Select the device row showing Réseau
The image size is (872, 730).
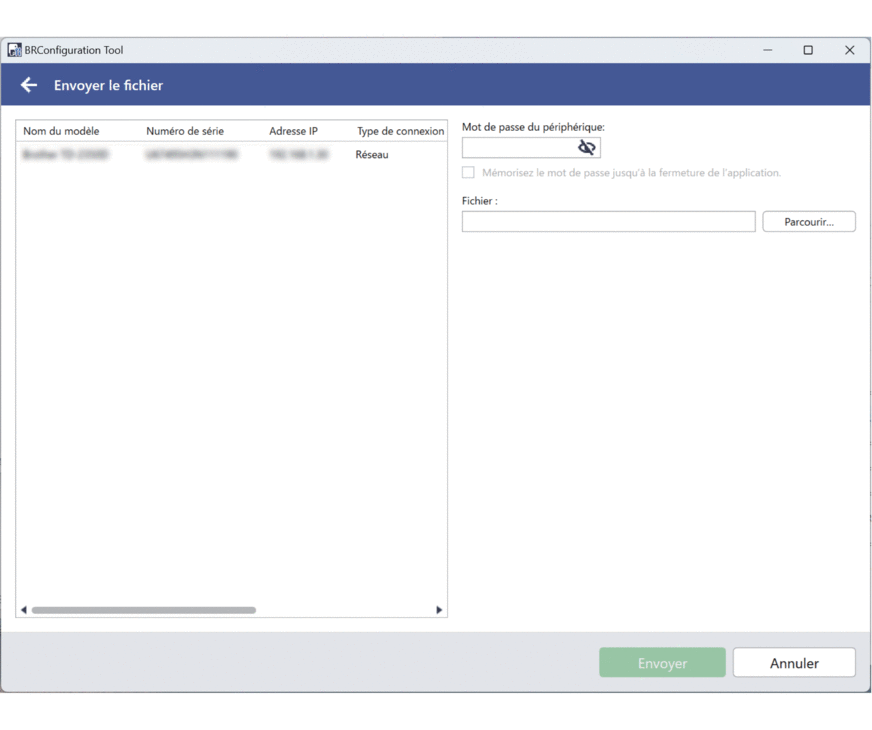231,155
